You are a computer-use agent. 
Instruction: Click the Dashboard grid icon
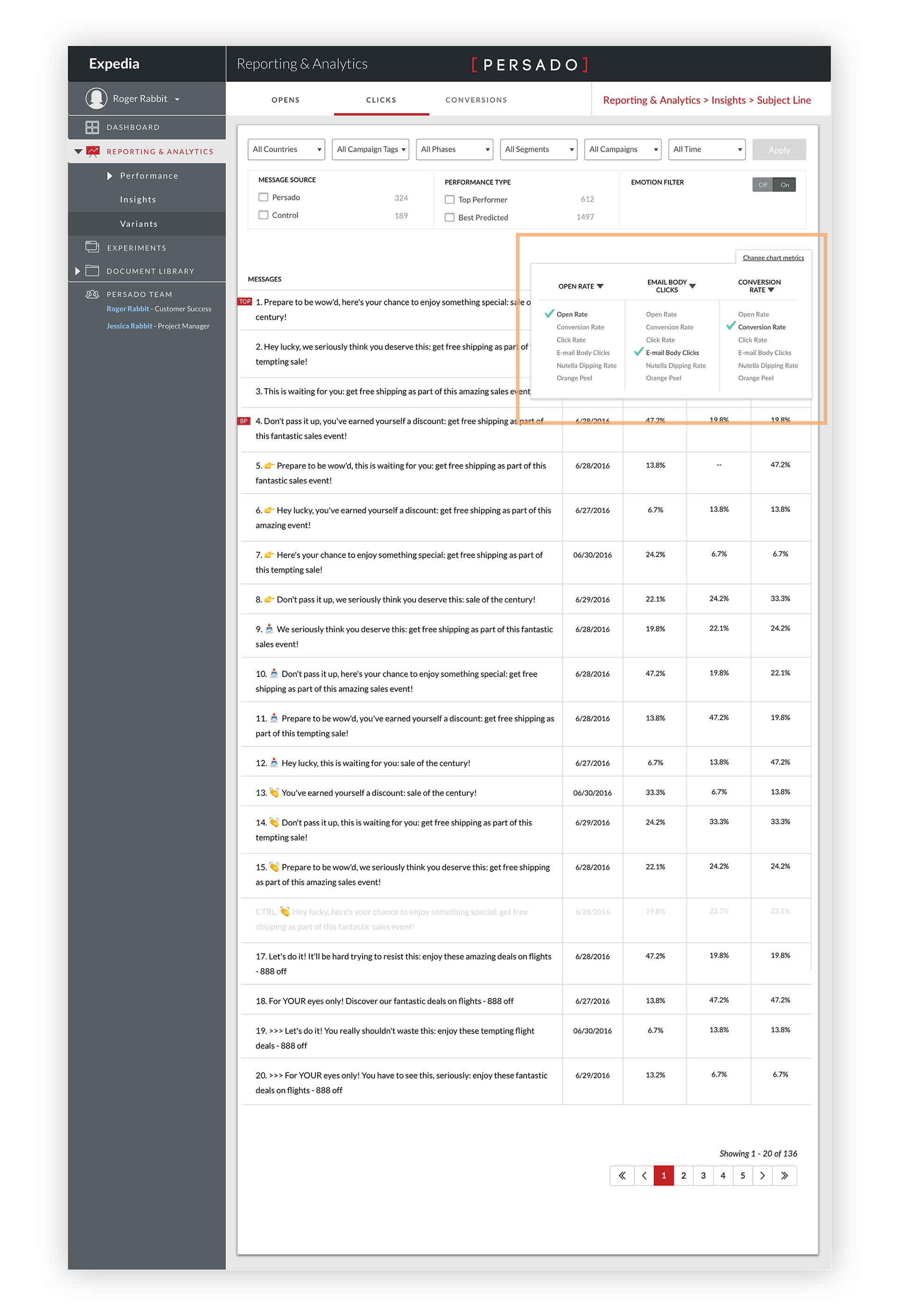(92, 128)
